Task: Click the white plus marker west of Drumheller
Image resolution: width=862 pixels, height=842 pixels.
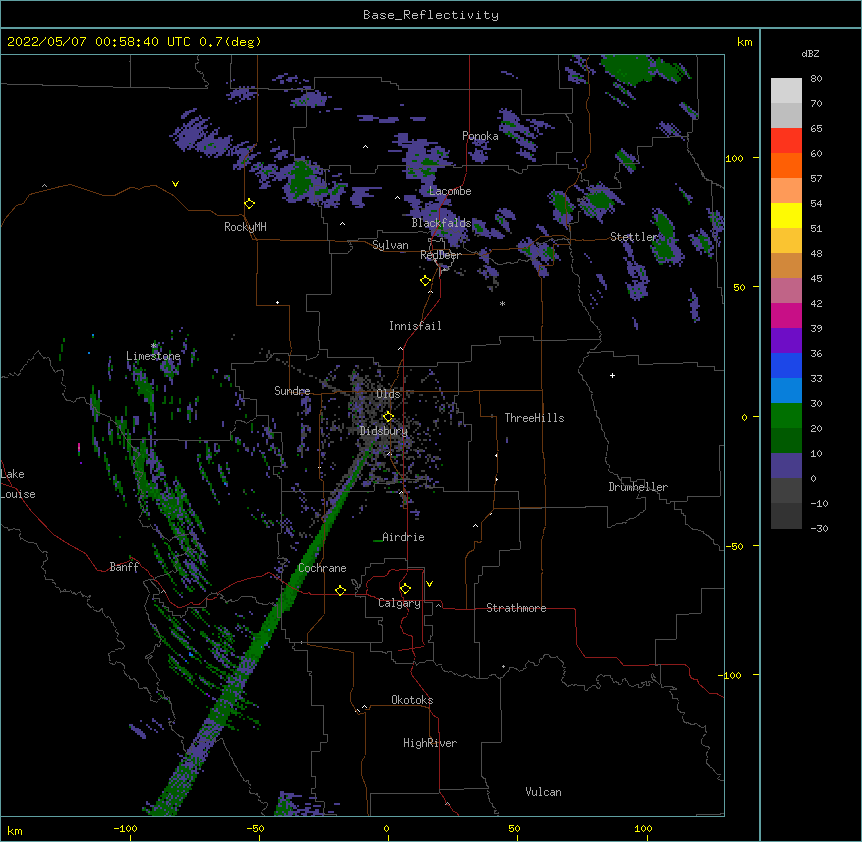Action: point(612,375)
